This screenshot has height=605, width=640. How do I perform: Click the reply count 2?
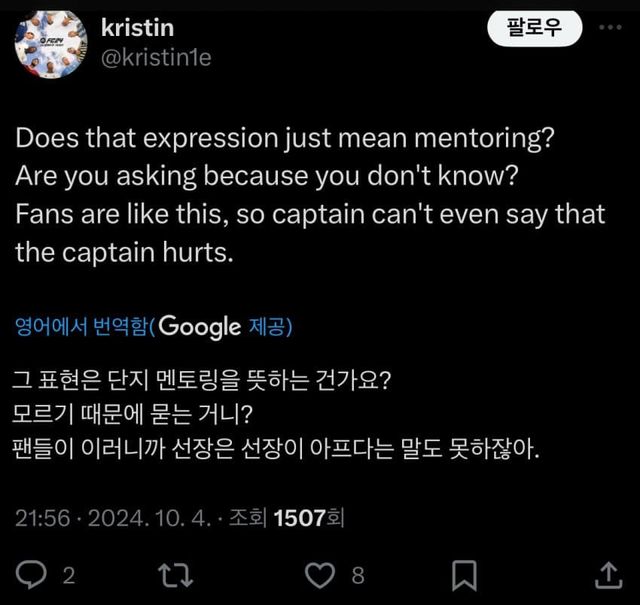point(69,575)
